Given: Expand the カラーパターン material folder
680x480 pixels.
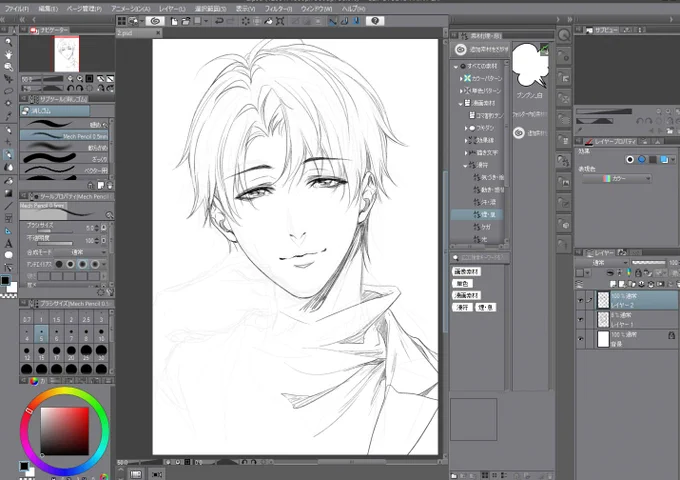Looking at the screenshot, I should 461,78.
